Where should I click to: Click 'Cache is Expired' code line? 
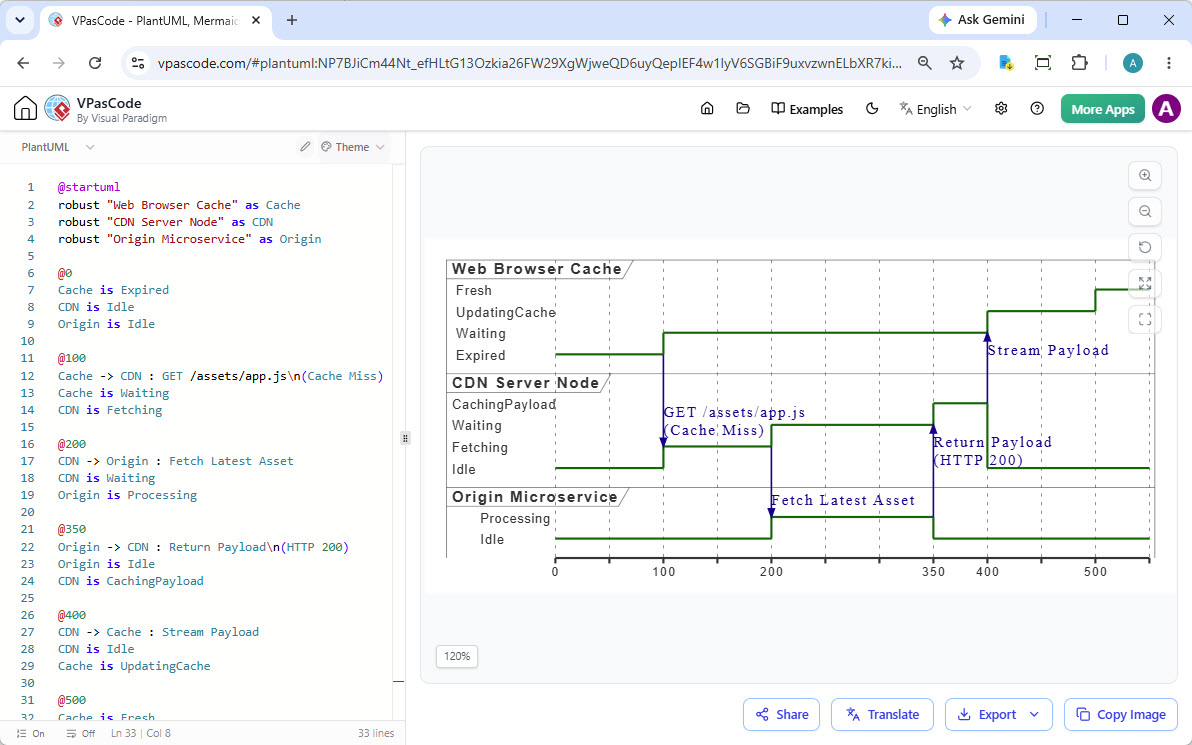(113, 290)
